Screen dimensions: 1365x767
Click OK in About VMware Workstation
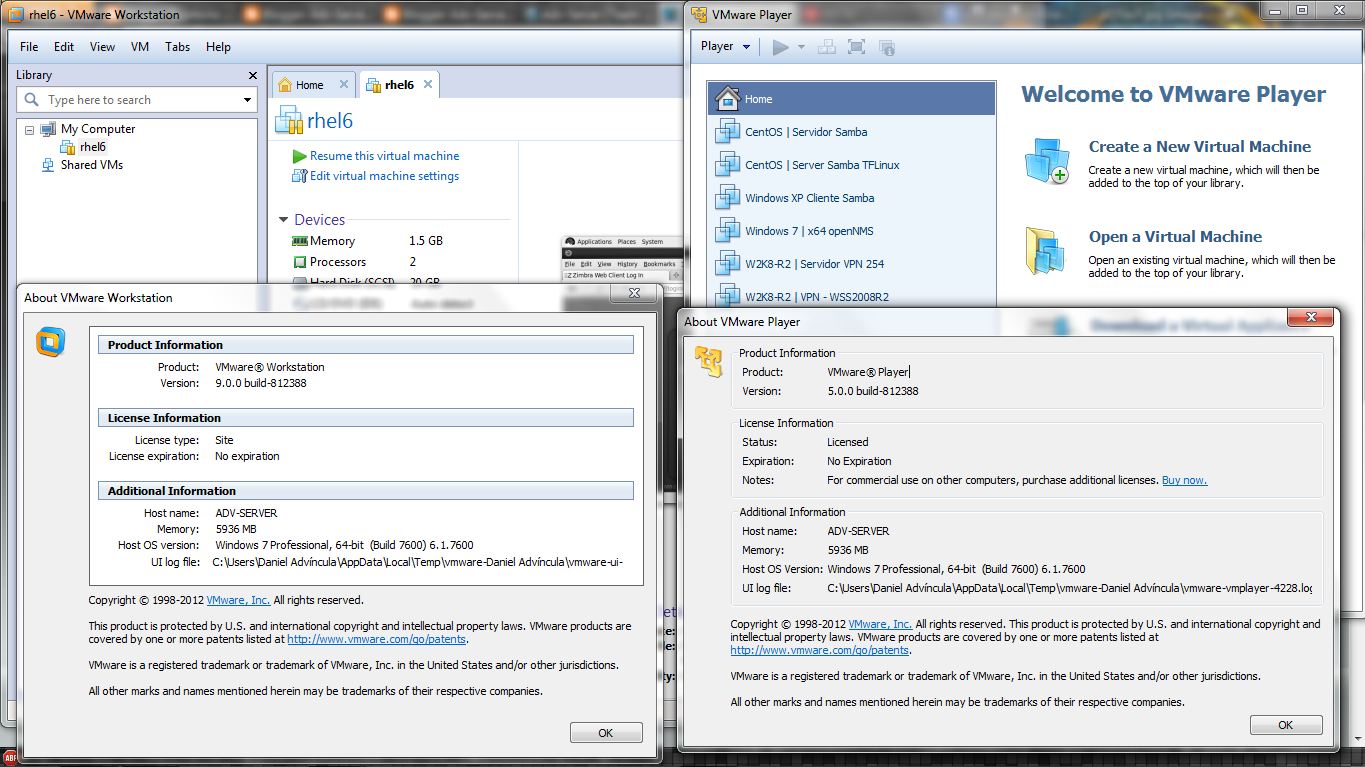(x=606, y=733)
